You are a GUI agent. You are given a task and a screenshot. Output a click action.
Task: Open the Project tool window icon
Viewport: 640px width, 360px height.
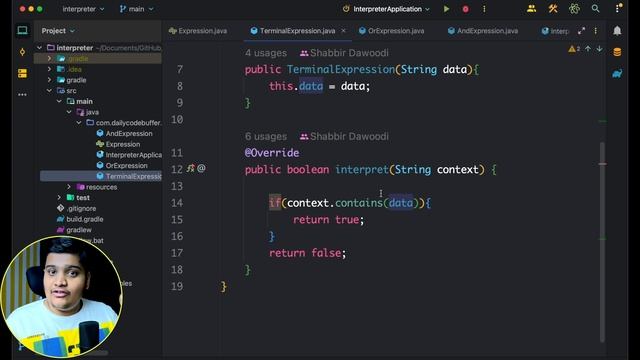(x=22, y=30)
